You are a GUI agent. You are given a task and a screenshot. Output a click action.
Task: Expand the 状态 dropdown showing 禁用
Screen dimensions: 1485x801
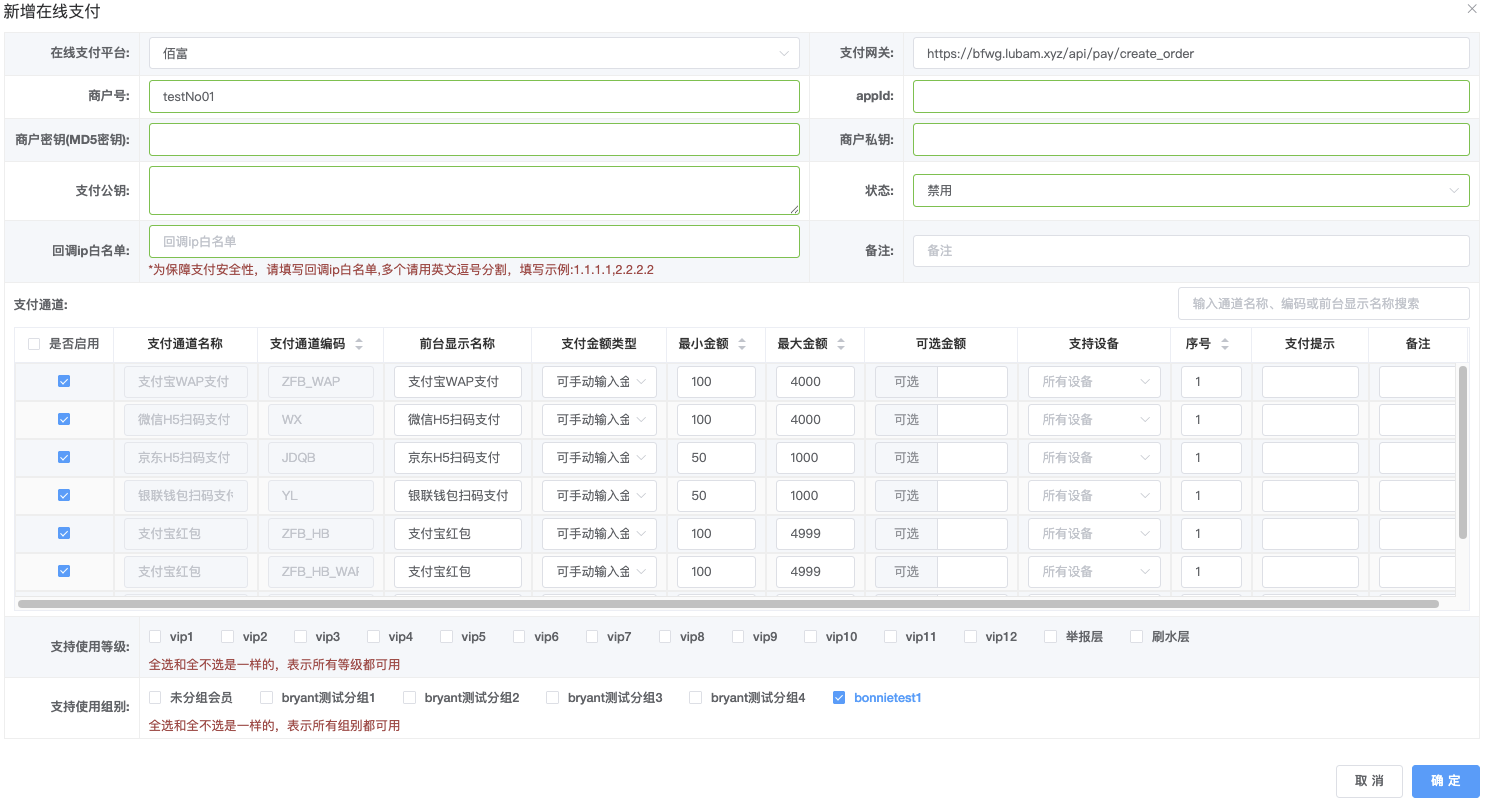point(1190,190)
